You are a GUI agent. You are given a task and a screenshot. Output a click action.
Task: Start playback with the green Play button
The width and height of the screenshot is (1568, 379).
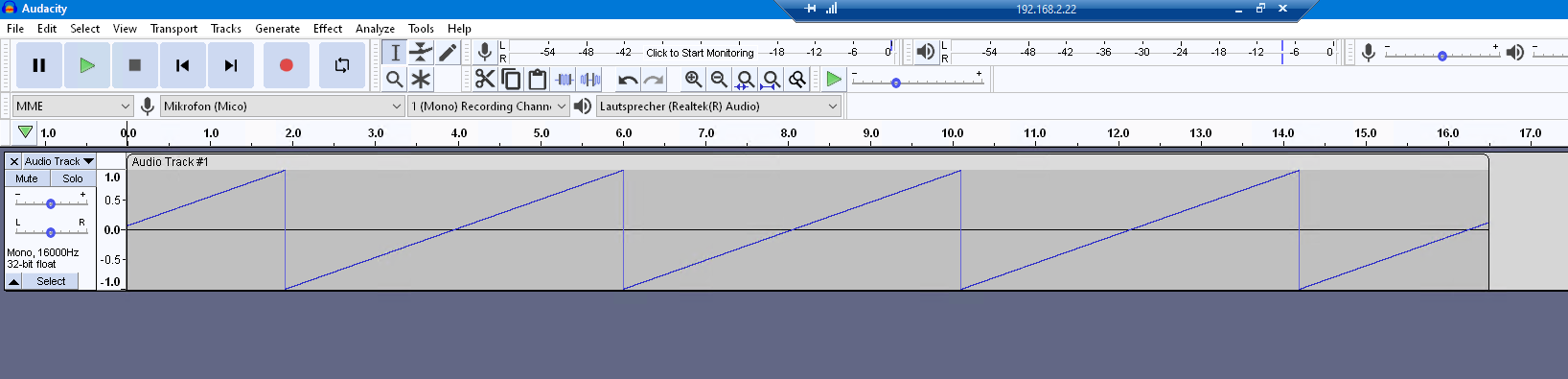tap(87, 65)
